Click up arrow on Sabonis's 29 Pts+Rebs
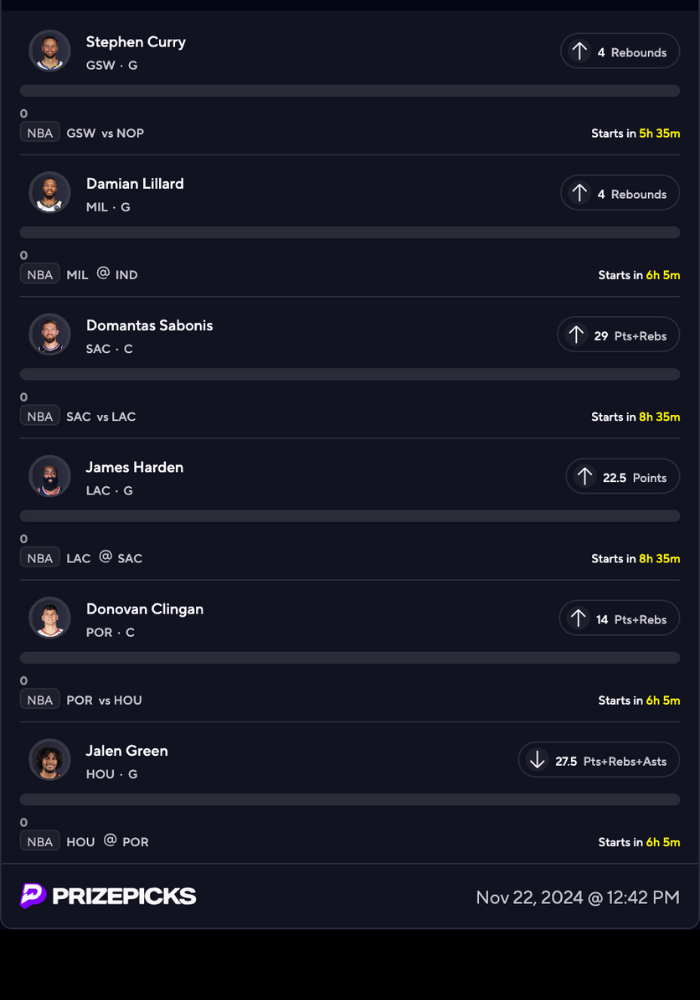The image size is (700, 1000). pyautogui.click(x=576, y=335)
